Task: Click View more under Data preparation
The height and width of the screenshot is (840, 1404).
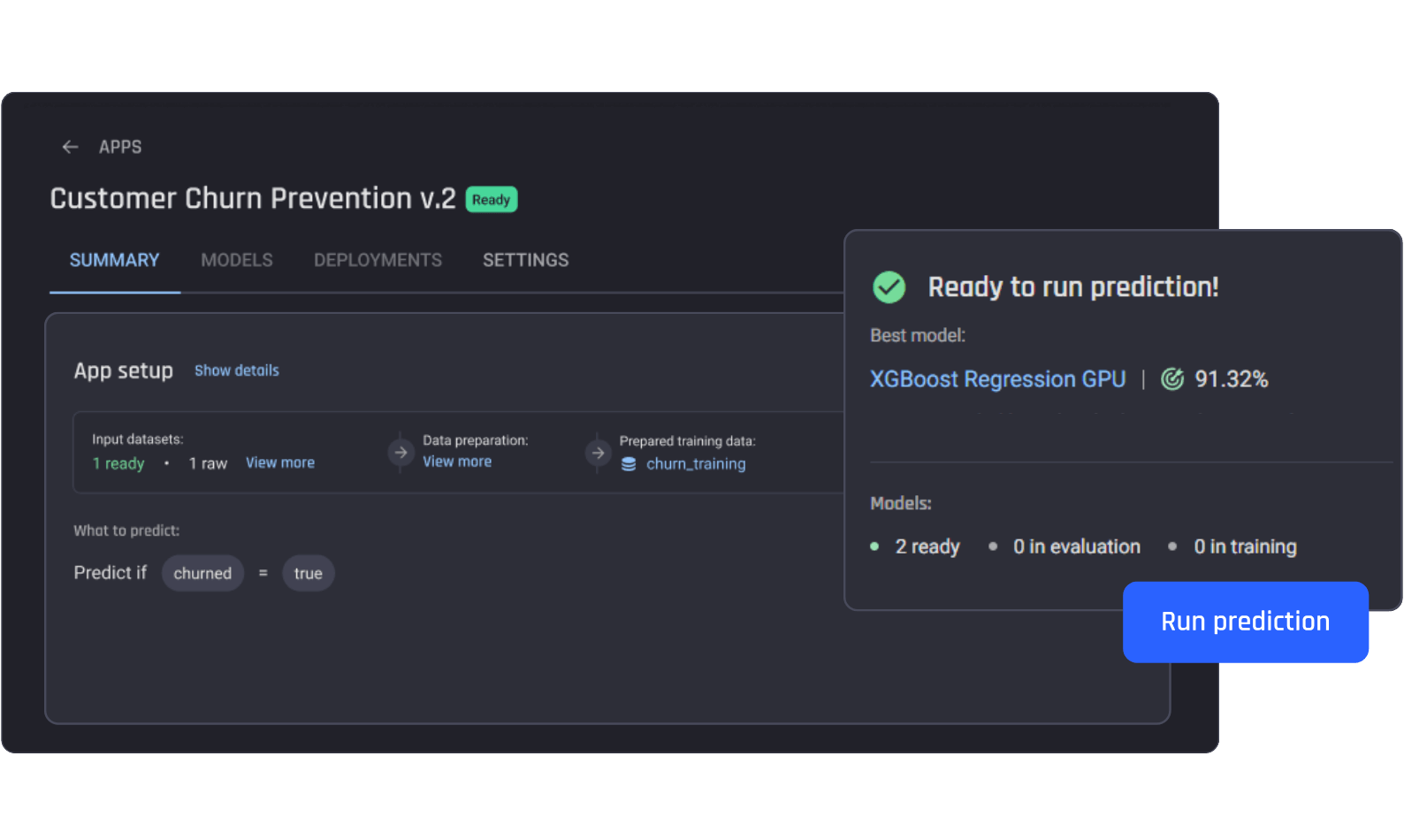Action: tap(457, 462)
